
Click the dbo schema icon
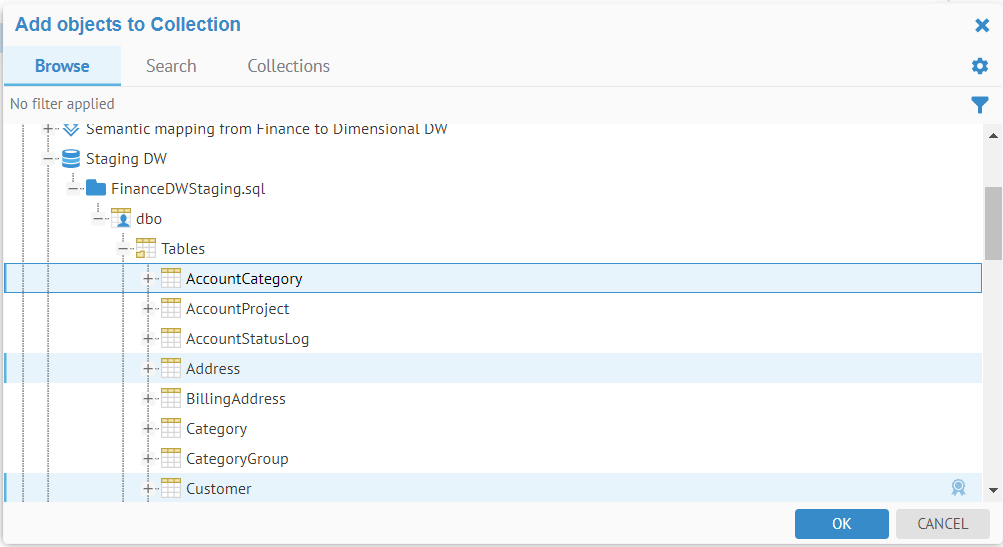coord(121,219)
